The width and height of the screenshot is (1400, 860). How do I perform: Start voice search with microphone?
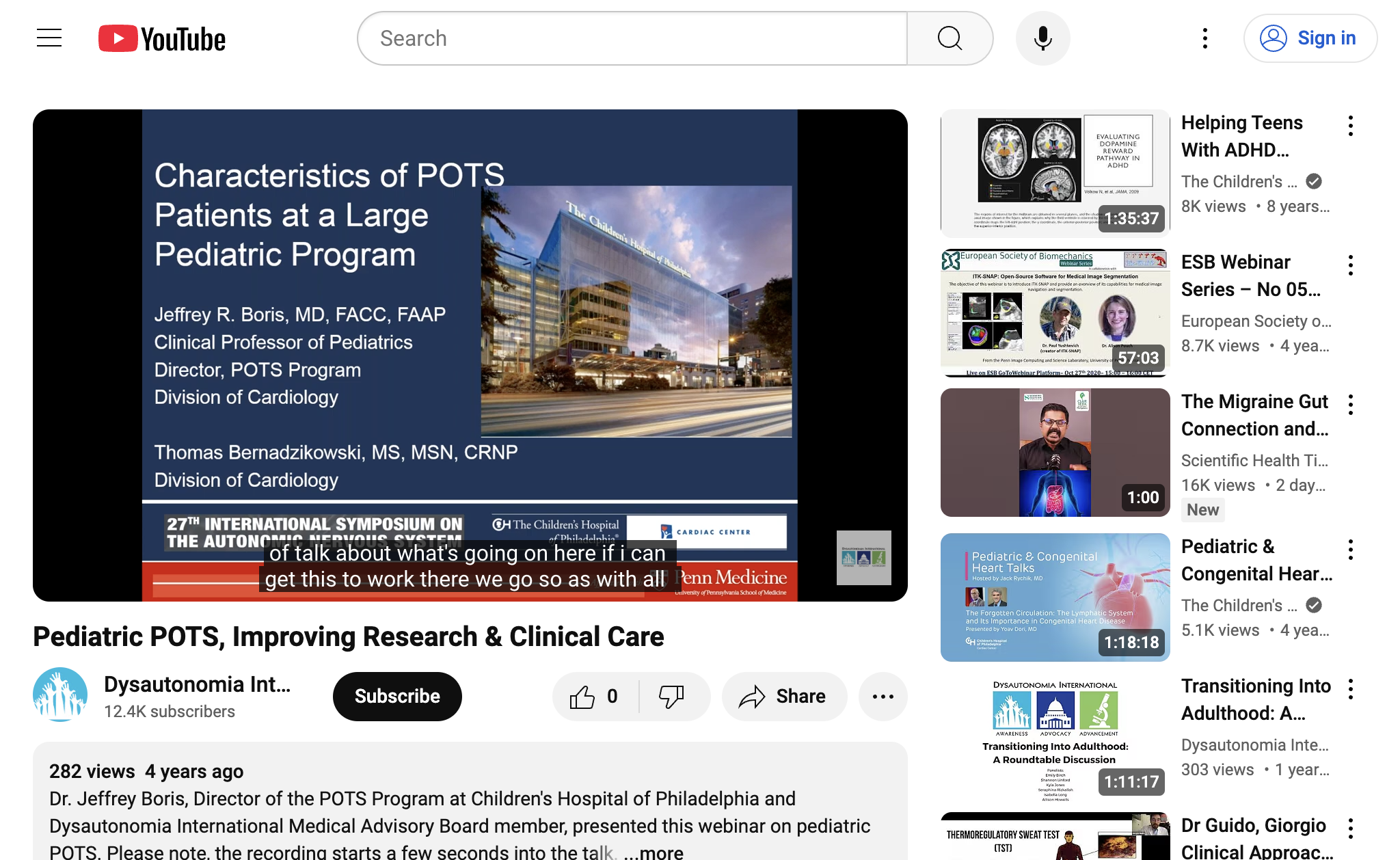1042,38
